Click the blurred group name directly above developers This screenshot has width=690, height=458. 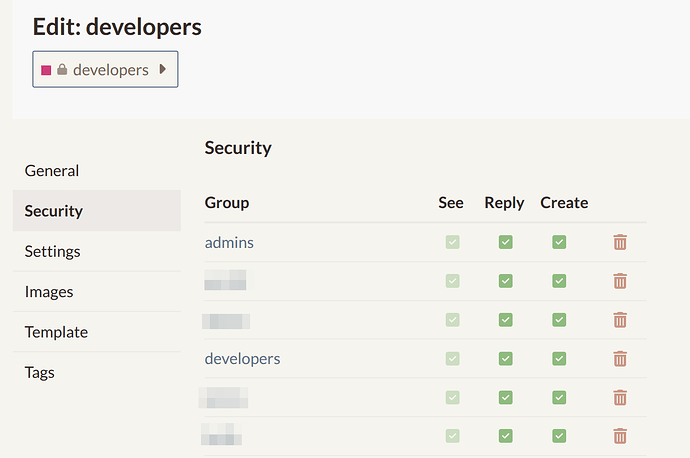tap(226, 321)
